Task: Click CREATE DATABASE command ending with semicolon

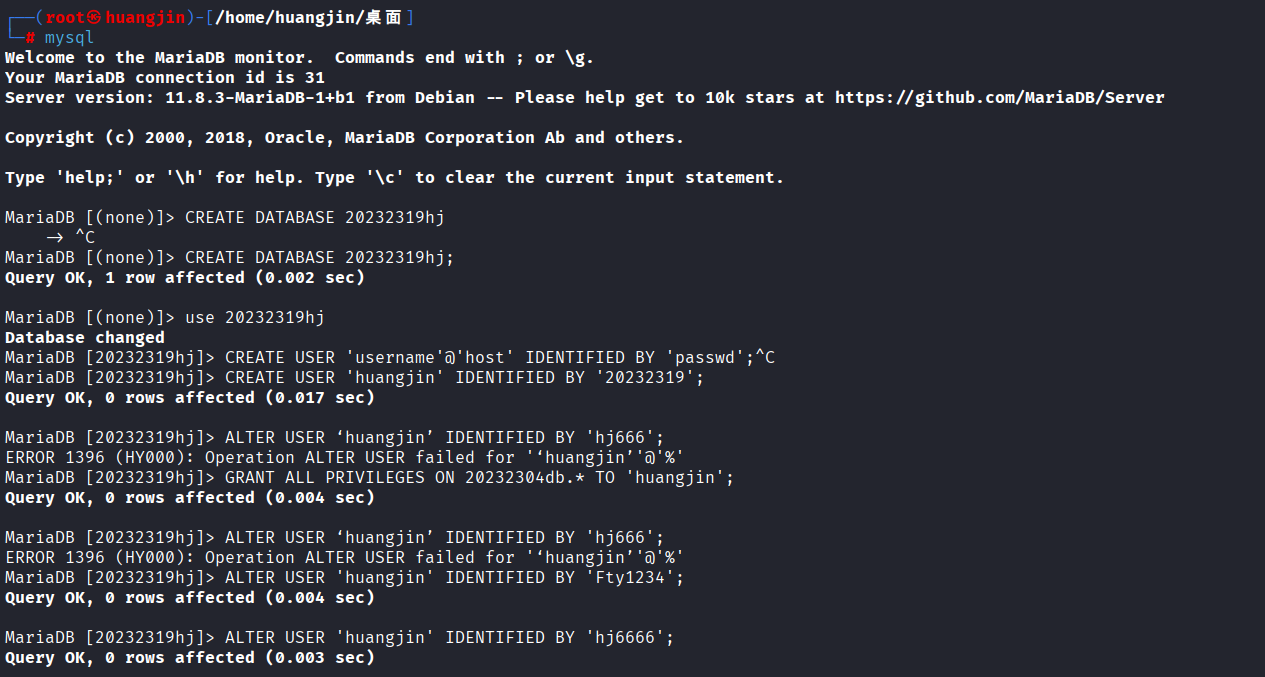Action: coord(319,258)
